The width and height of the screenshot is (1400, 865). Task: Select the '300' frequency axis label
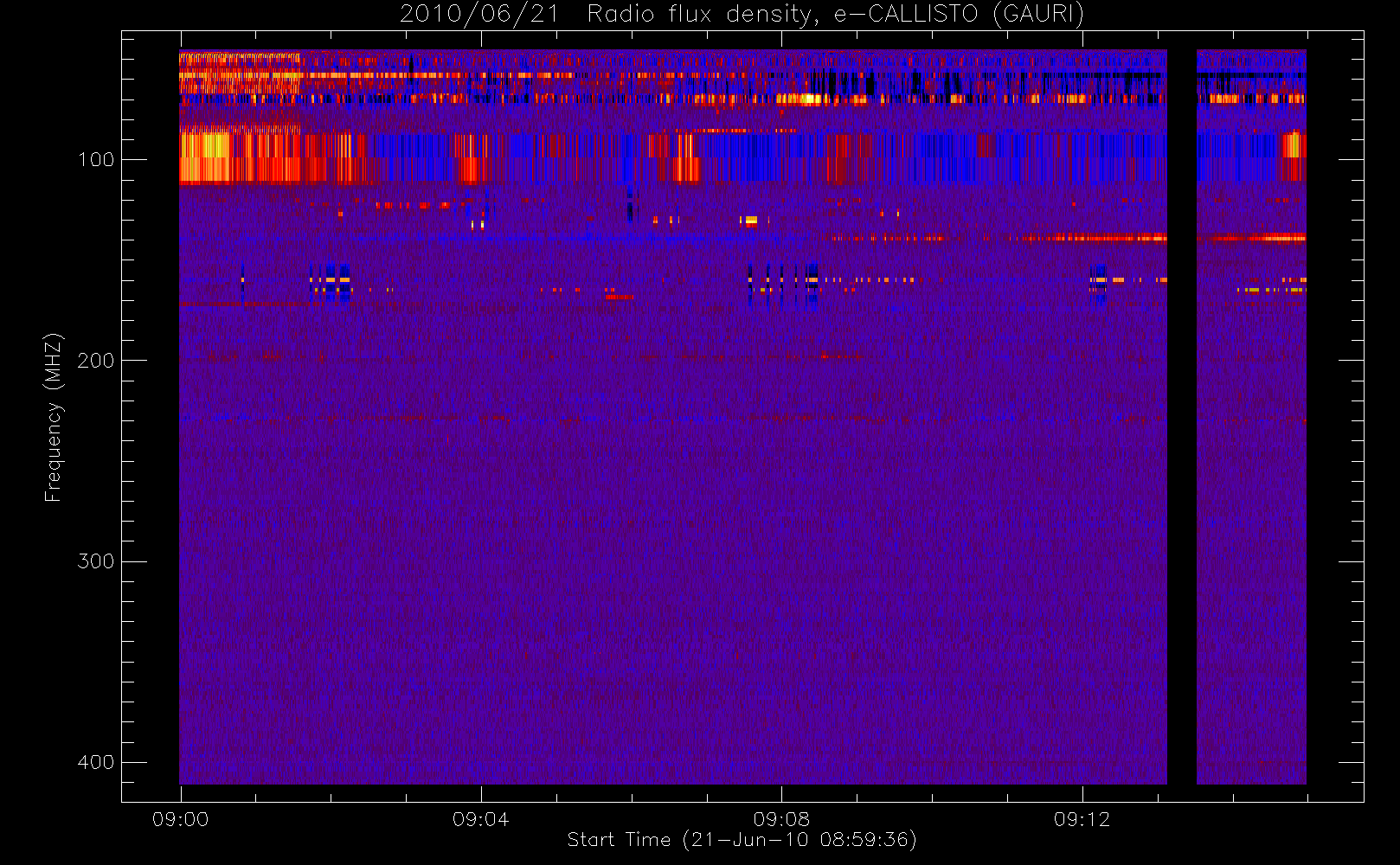[x=95, y=561]
